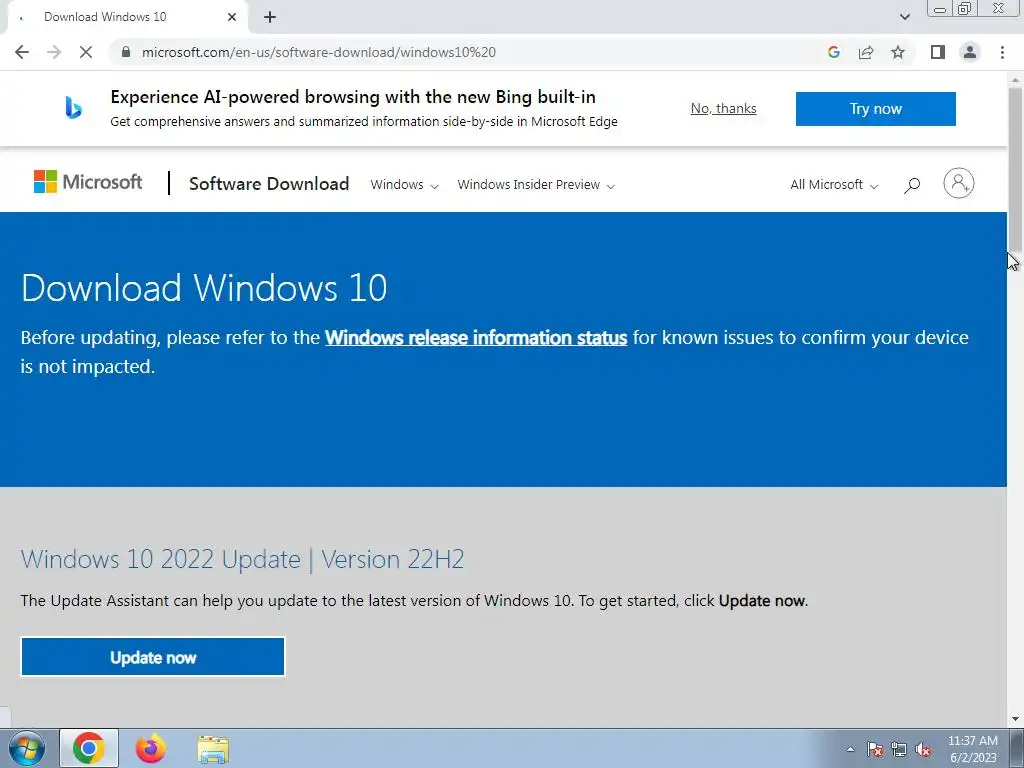The image size is (1024, 768).
Task: Click the Show desktop strip
Action: (1017, 748)
